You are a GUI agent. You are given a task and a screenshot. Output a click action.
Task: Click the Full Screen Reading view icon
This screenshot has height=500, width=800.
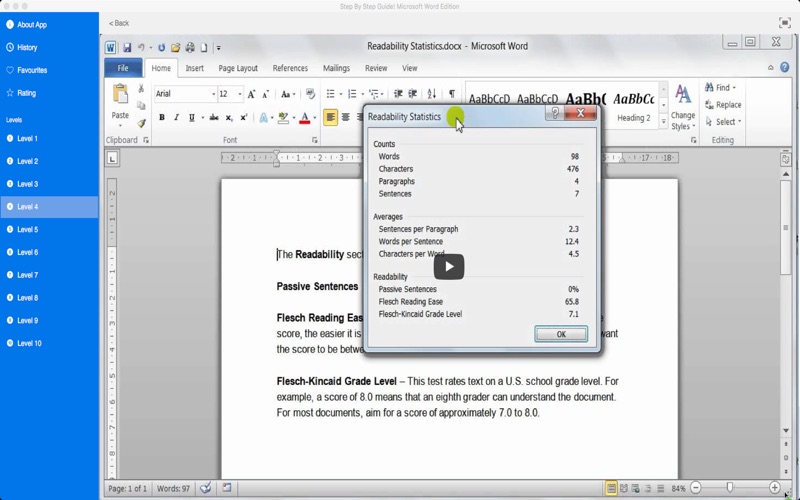coord(623,488)
